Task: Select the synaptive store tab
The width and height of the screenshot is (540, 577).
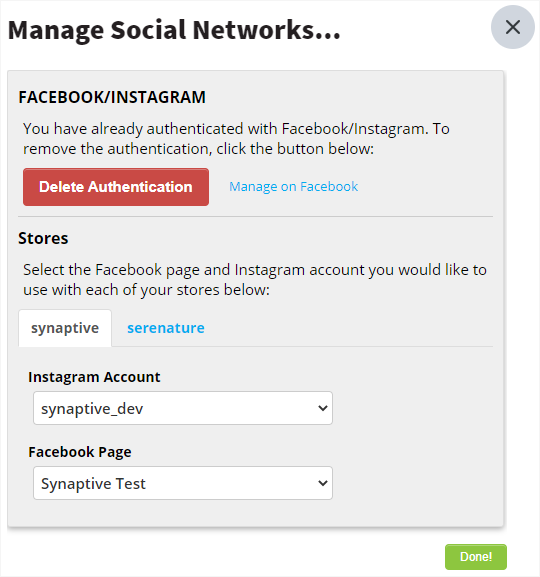Action: (65, 328)
